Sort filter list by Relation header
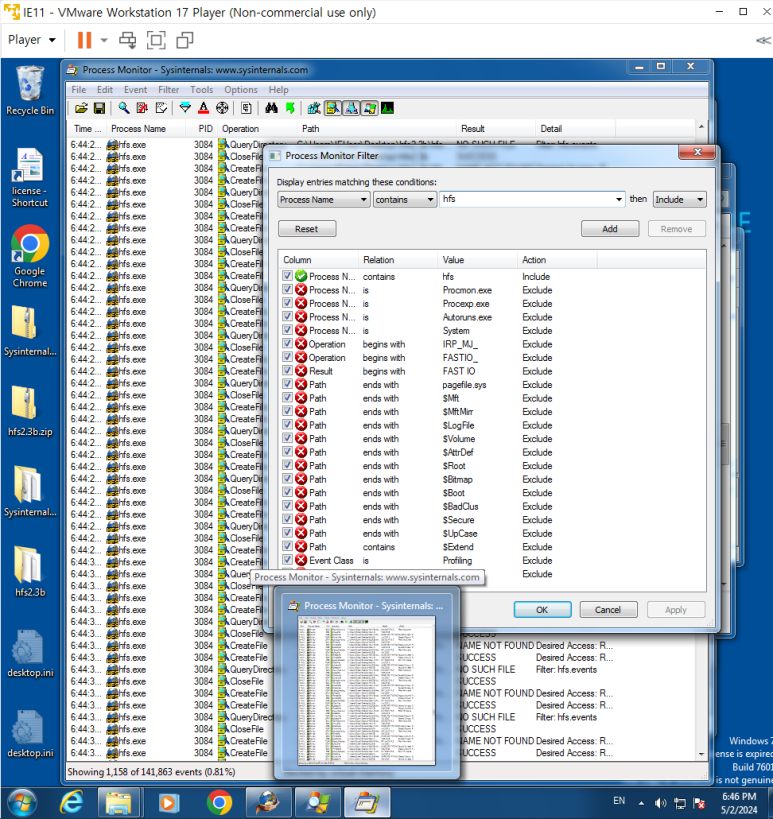The image size is (773, 819). click(x=397, y=260)
